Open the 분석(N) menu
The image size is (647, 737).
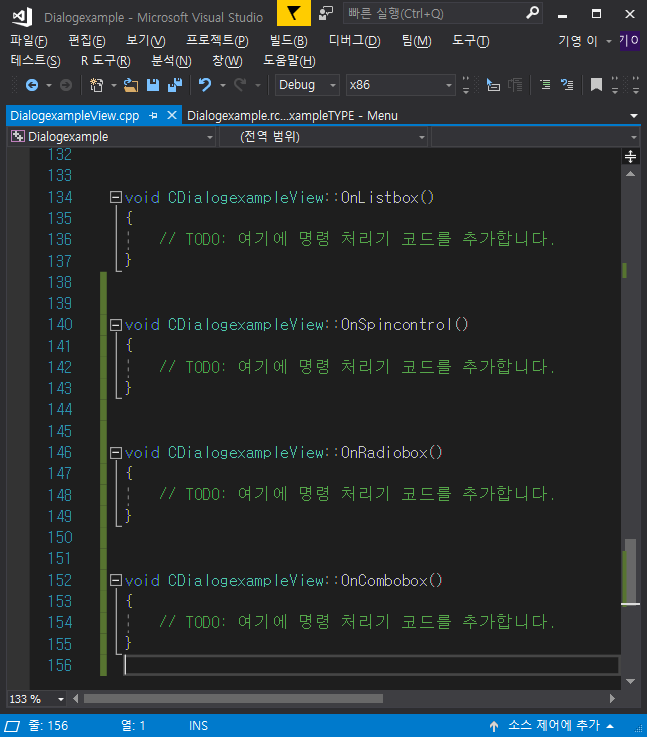[171, 61]
